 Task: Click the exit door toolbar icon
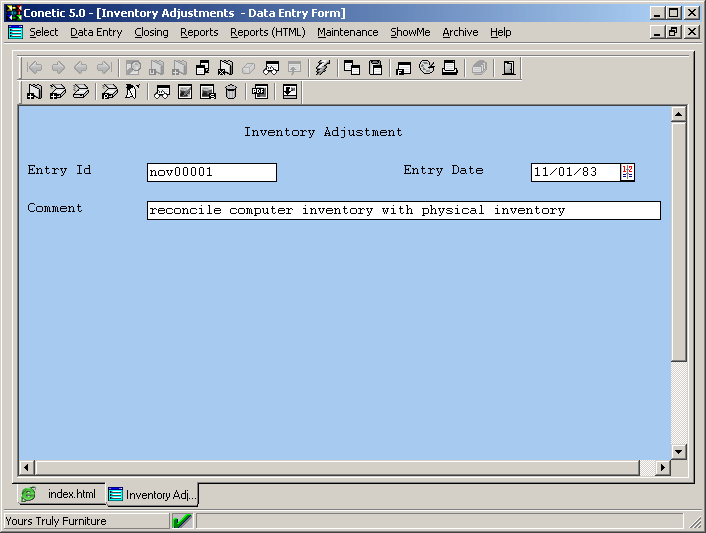coord(509,68)
